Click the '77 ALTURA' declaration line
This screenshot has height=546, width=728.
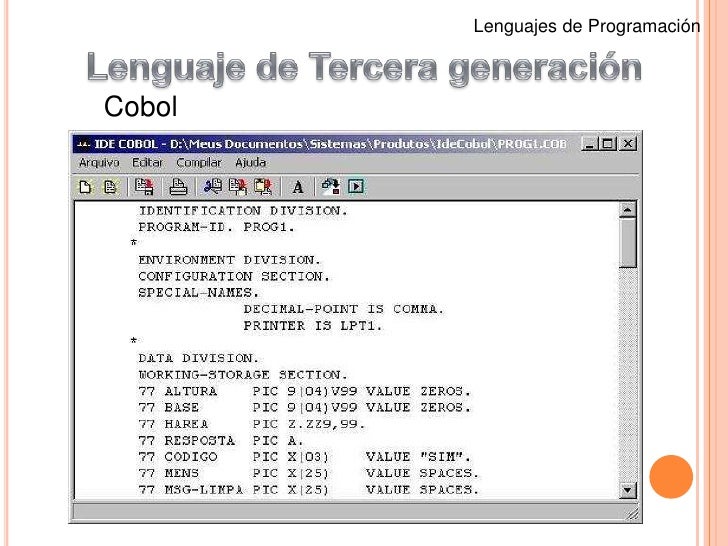tap(305, 391)
